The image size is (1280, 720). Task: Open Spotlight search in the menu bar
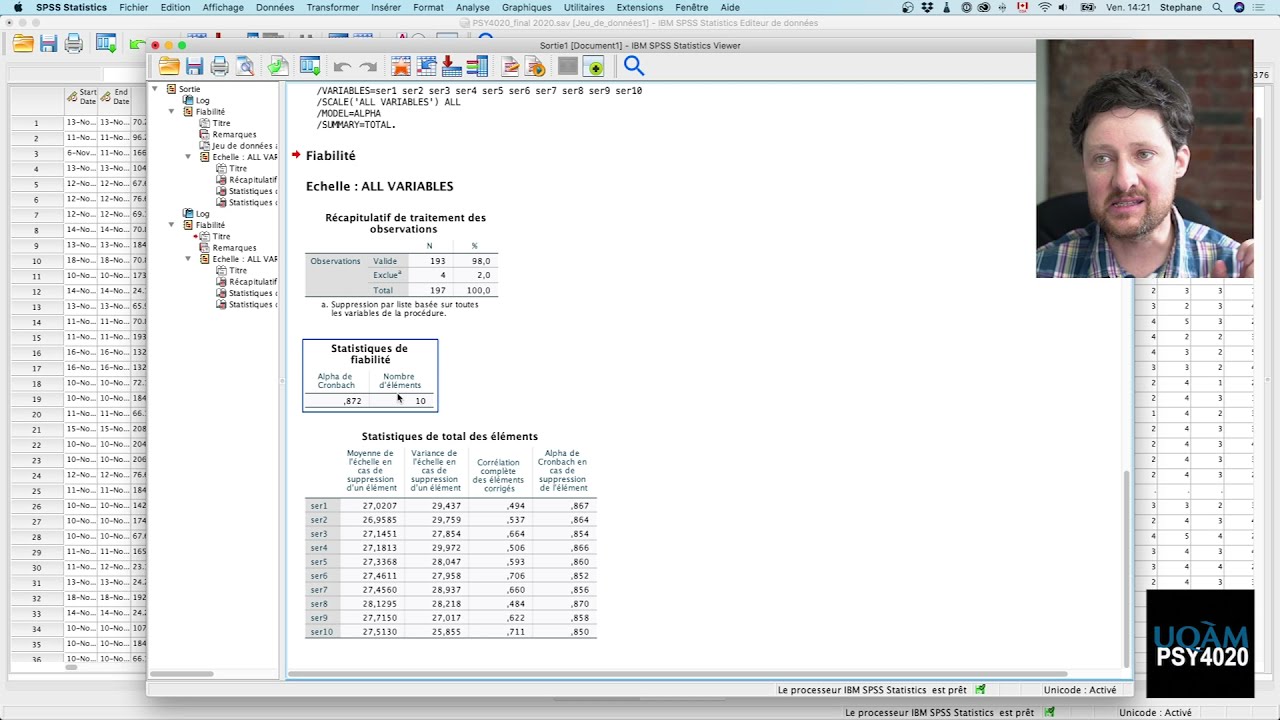pos(1217,7)
